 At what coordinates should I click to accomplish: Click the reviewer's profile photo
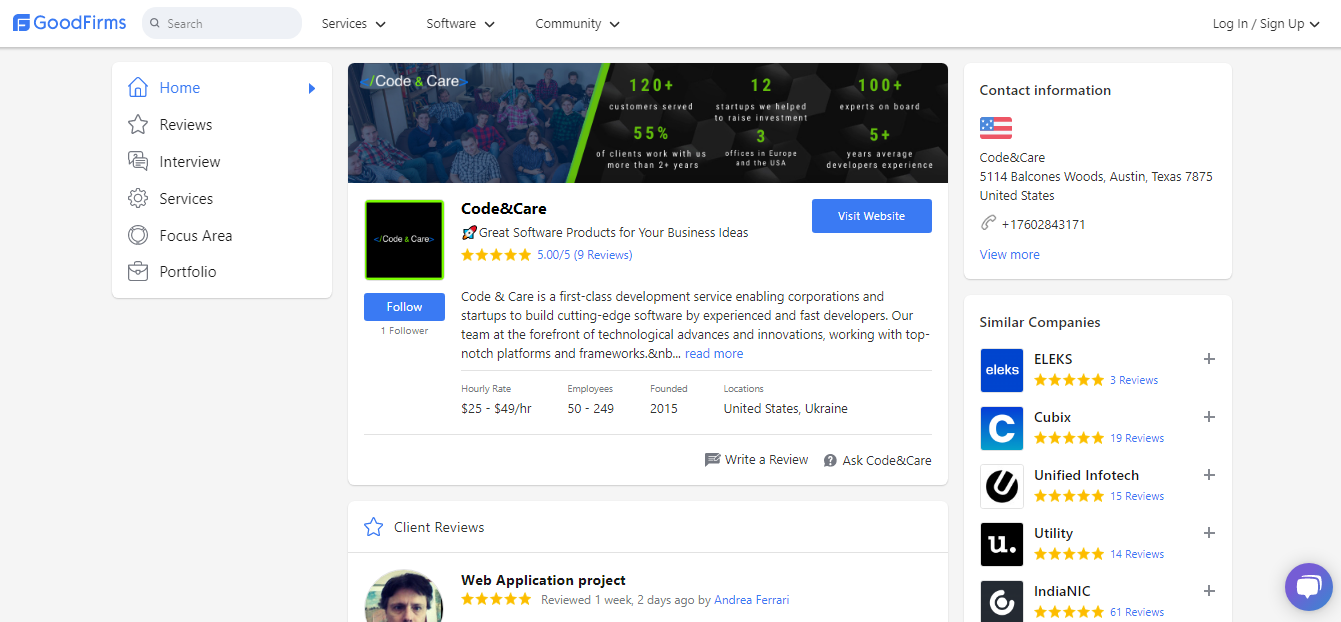(404, 596)
